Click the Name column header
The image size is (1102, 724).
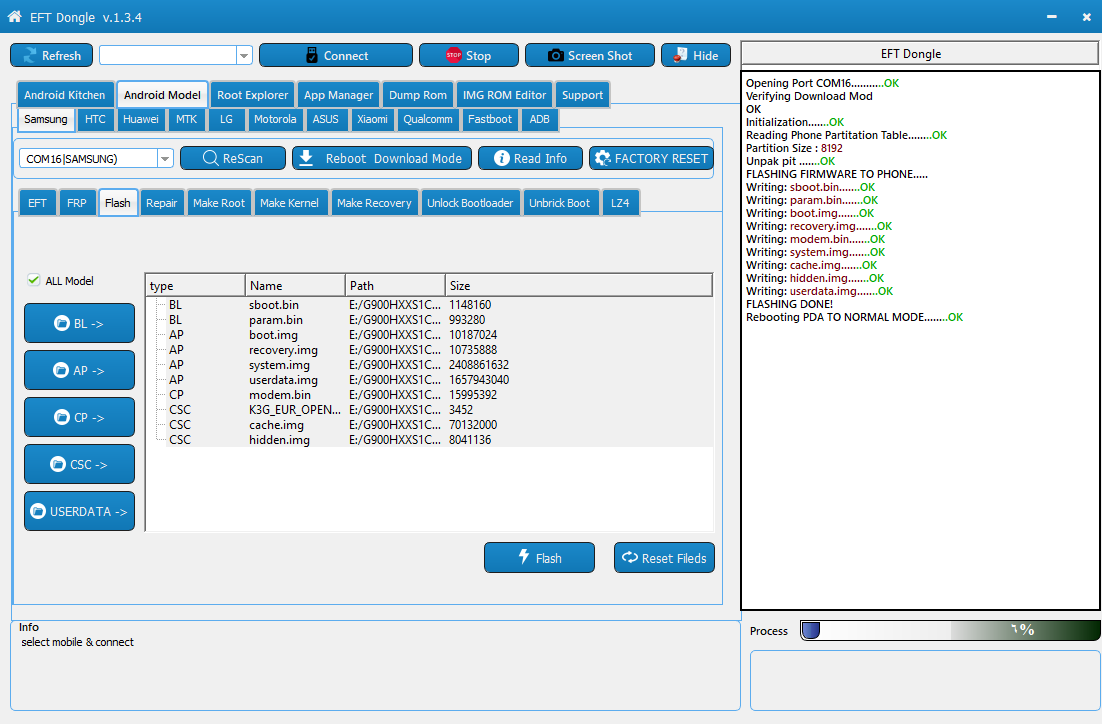295,285
